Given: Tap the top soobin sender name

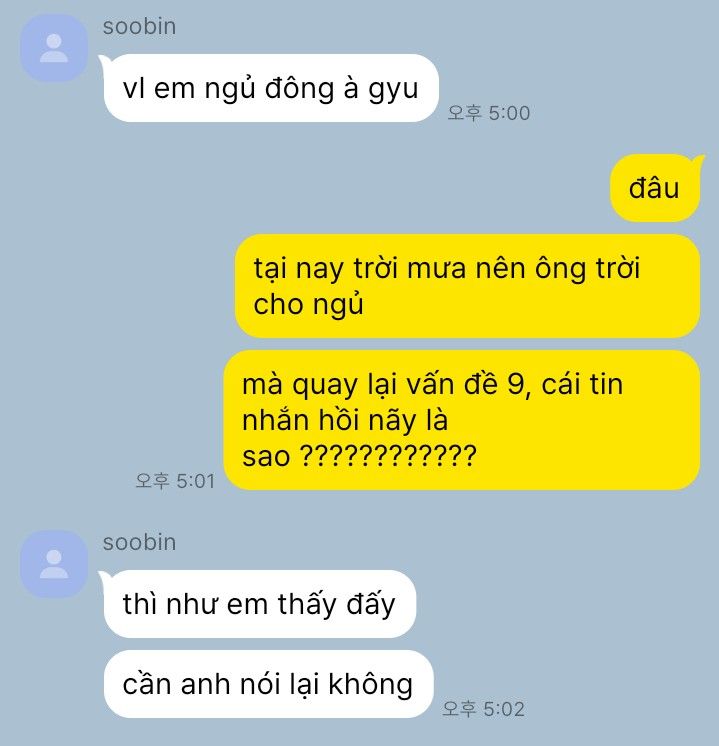Looking at the screenshot, I should point(139,26).
